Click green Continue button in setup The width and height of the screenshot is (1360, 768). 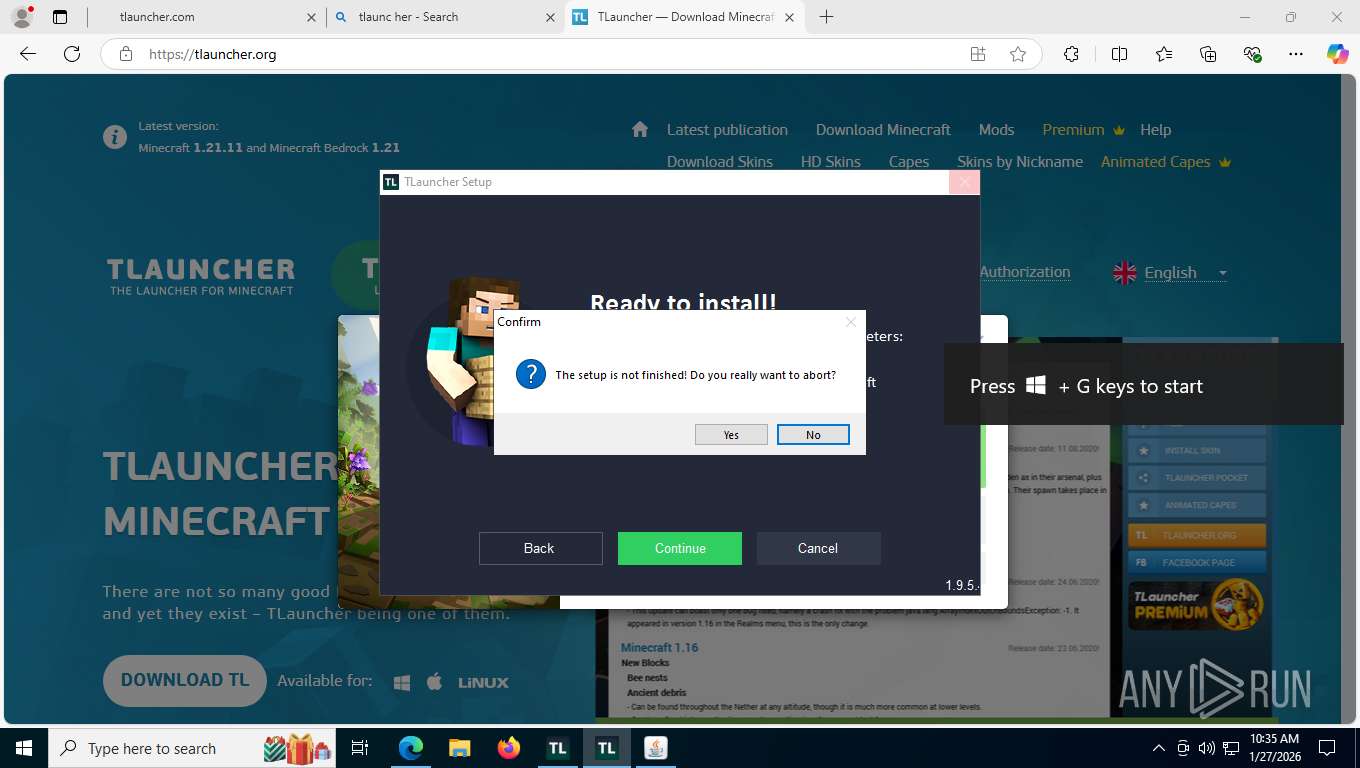pyautogui.click(x=680, y=548)
